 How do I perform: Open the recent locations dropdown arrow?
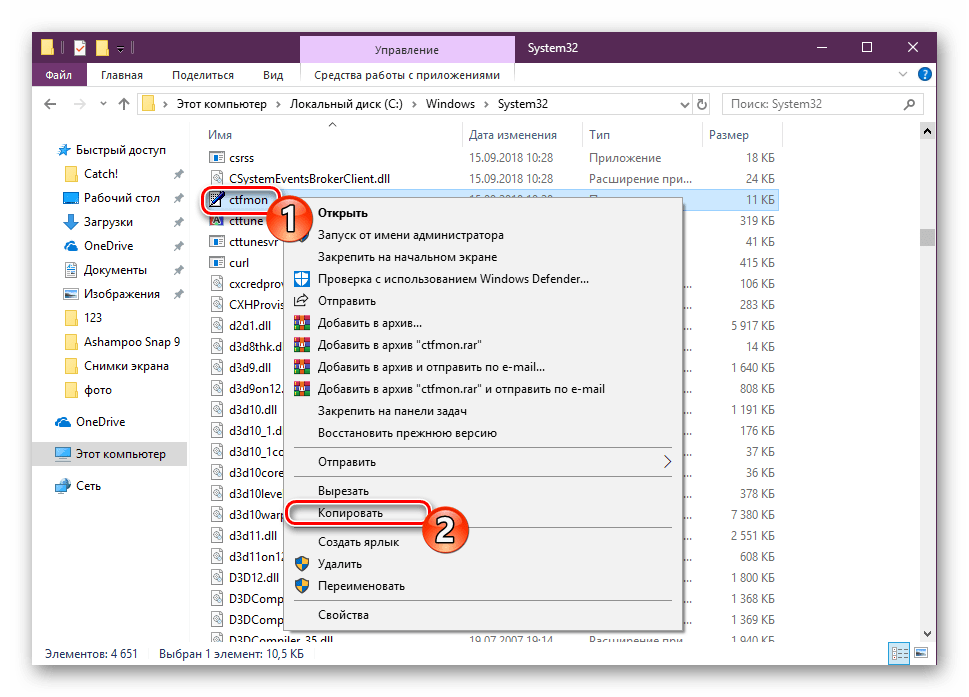coord(101,104)
